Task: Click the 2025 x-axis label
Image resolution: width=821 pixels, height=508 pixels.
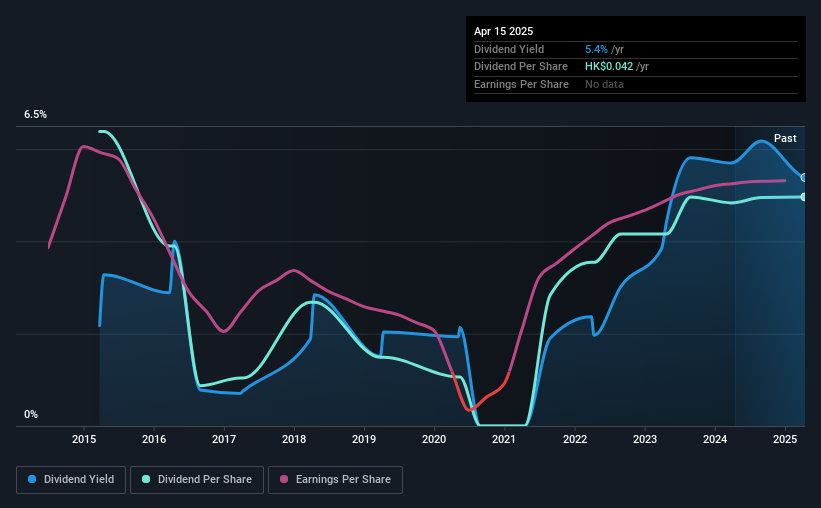Action: (x=785, y=439)
